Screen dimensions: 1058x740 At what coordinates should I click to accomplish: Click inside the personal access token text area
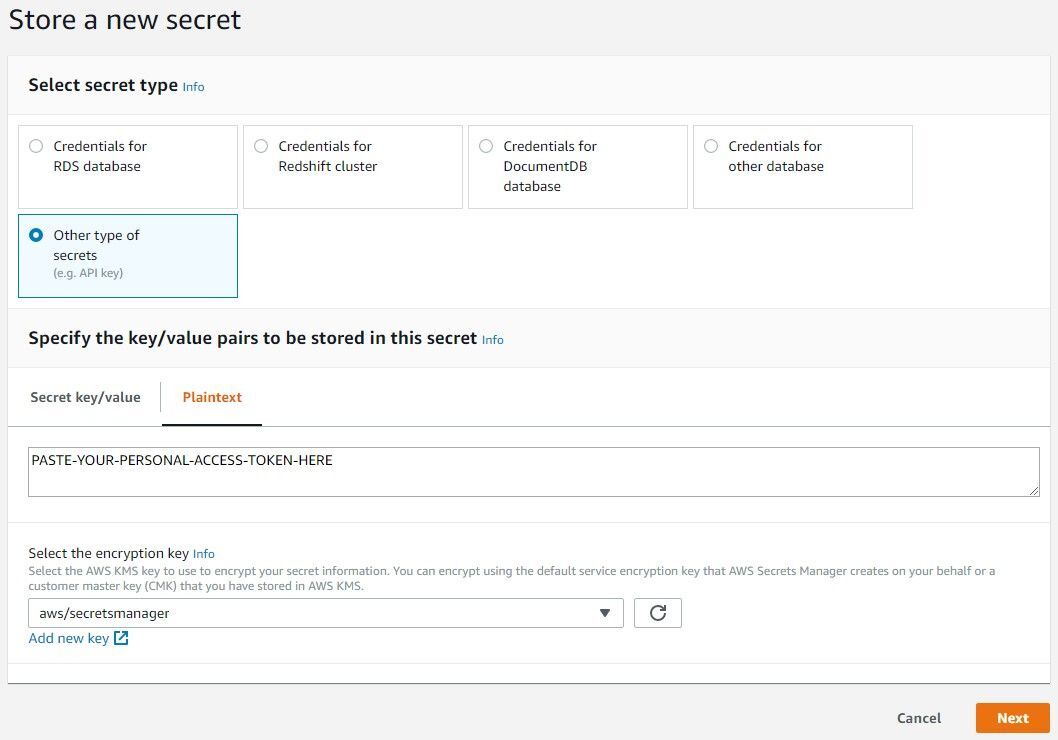click(x=400, y=470)
